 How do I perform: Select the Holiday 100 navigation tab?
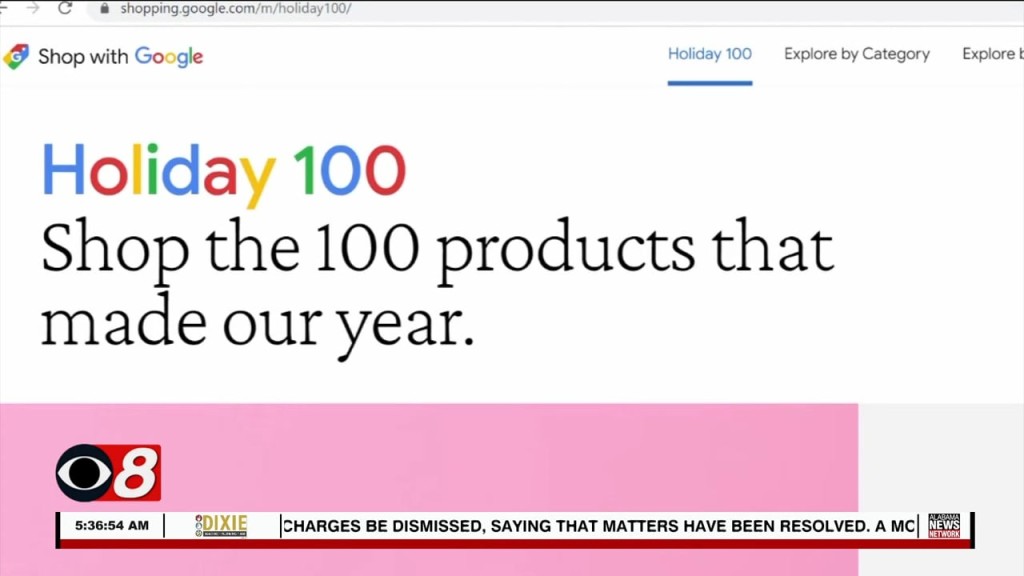click(709, 55)
